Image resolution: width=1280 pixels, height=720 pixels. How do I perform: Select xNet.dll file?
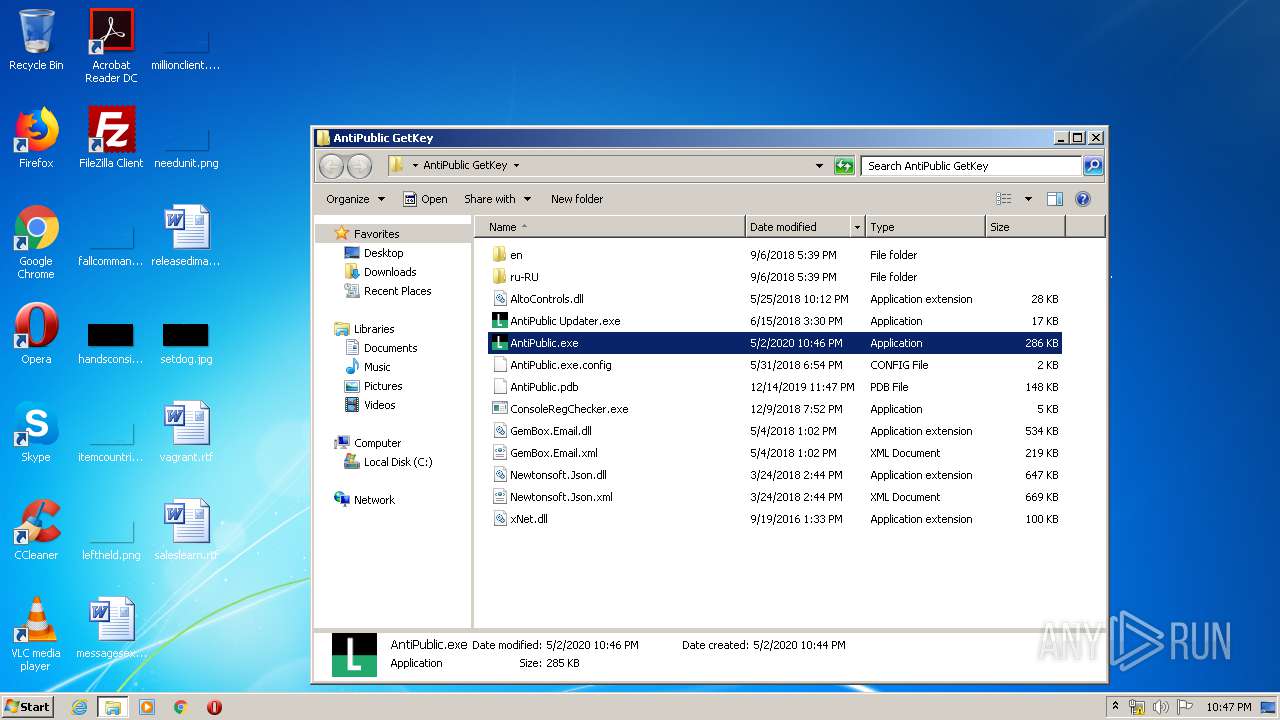(x=774, y=519)
